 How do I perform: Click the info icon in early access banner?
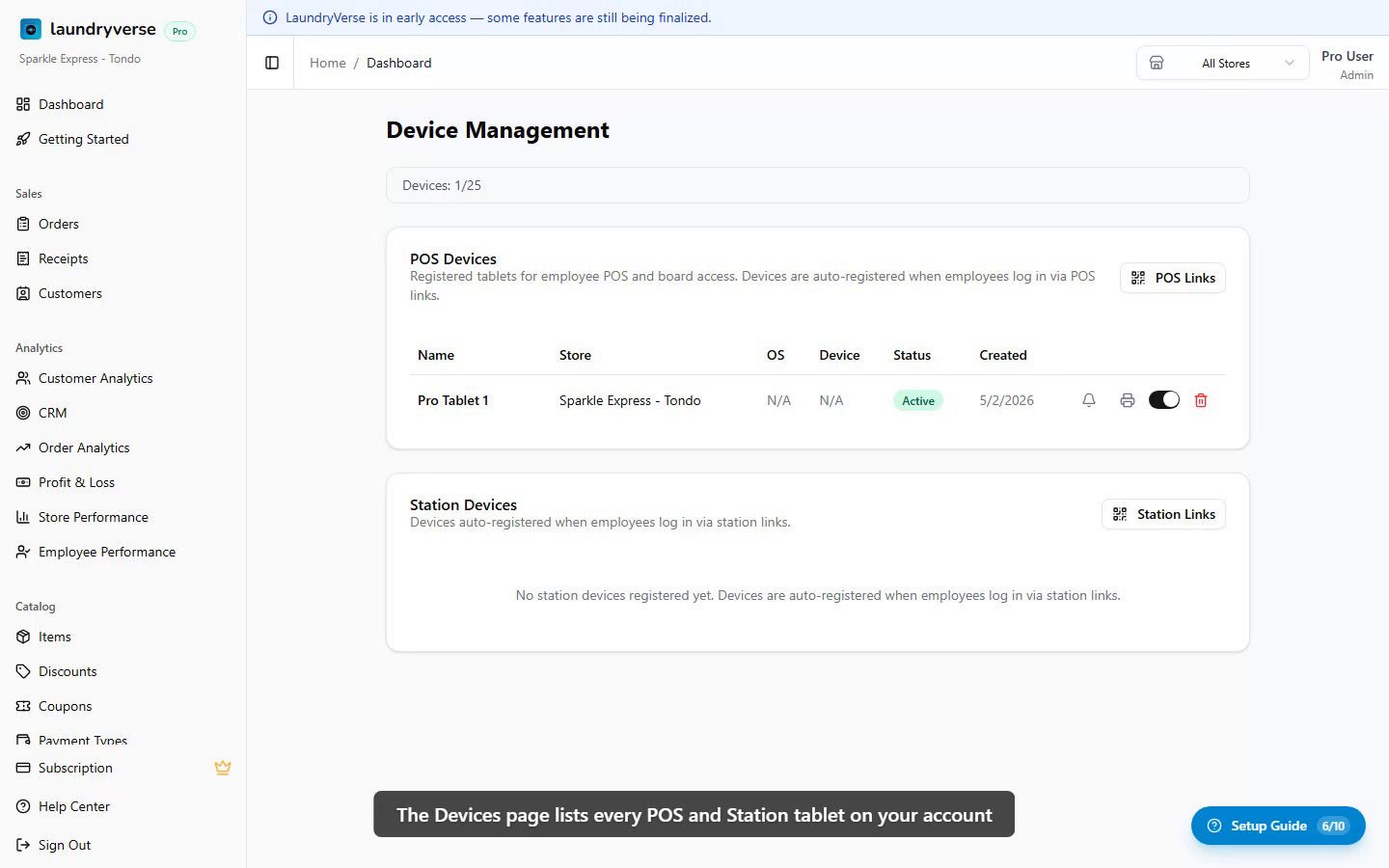(270, 17)
